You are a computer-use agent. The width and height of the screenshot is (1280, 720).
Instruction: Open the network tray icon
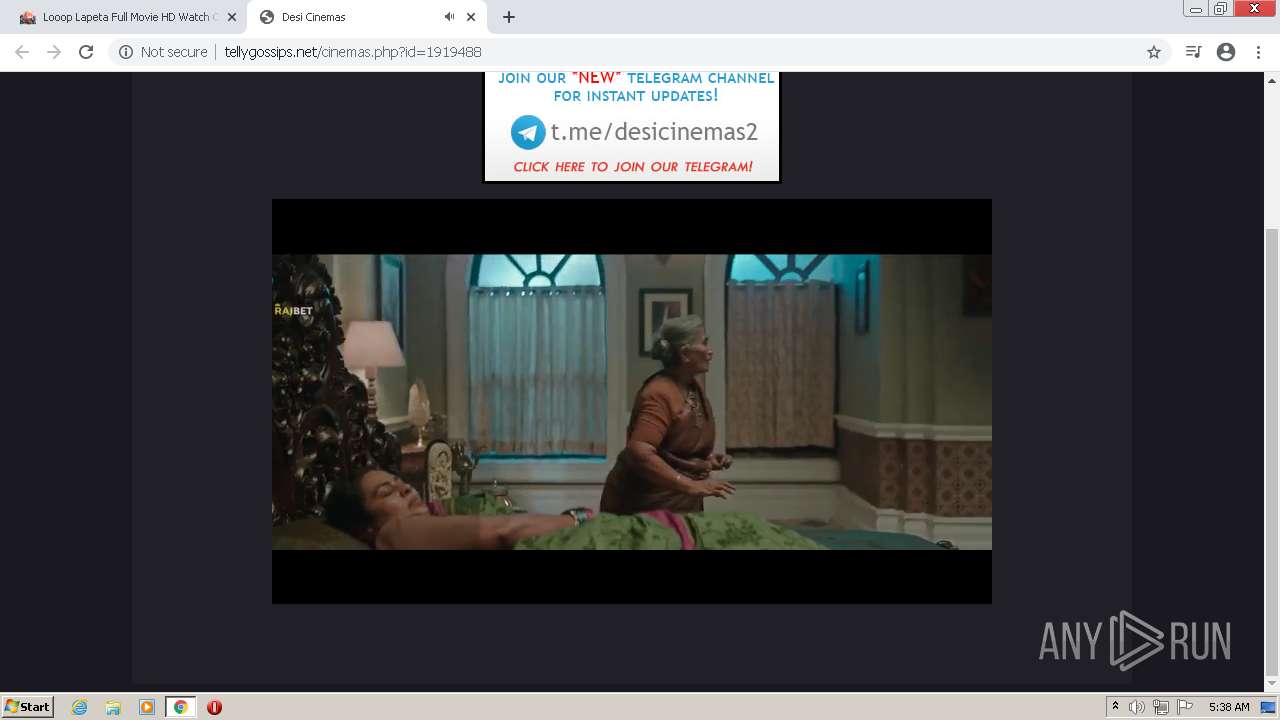[1160, 707]
